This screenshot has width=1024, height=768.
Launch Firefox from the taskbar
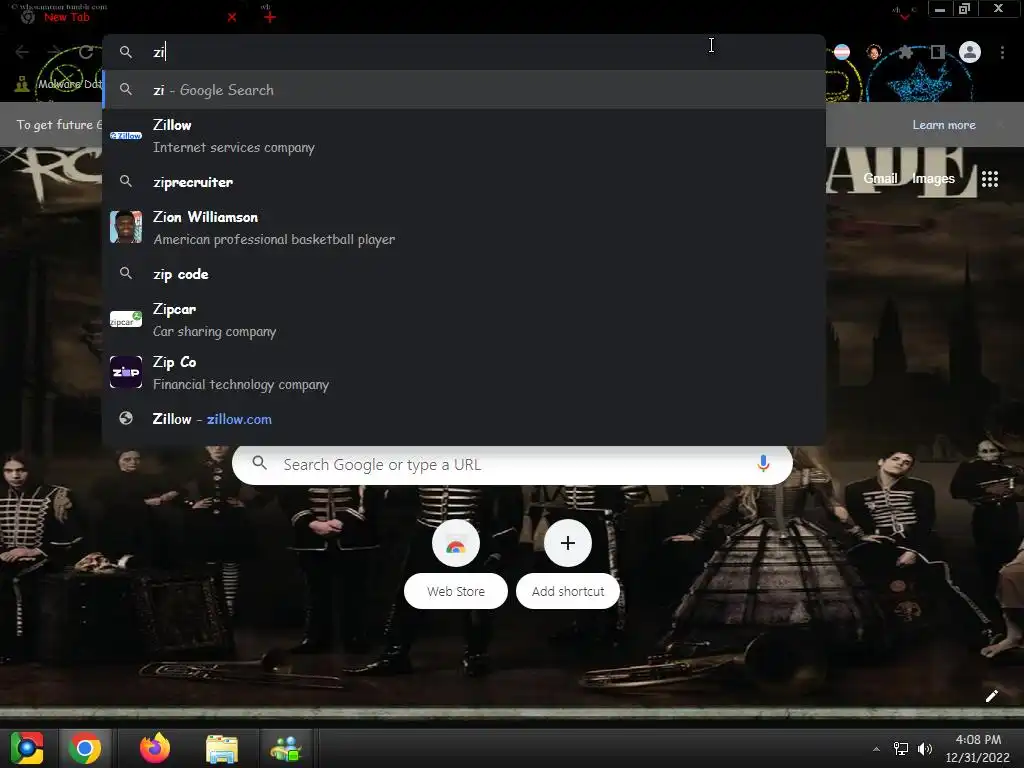(155, 748)
